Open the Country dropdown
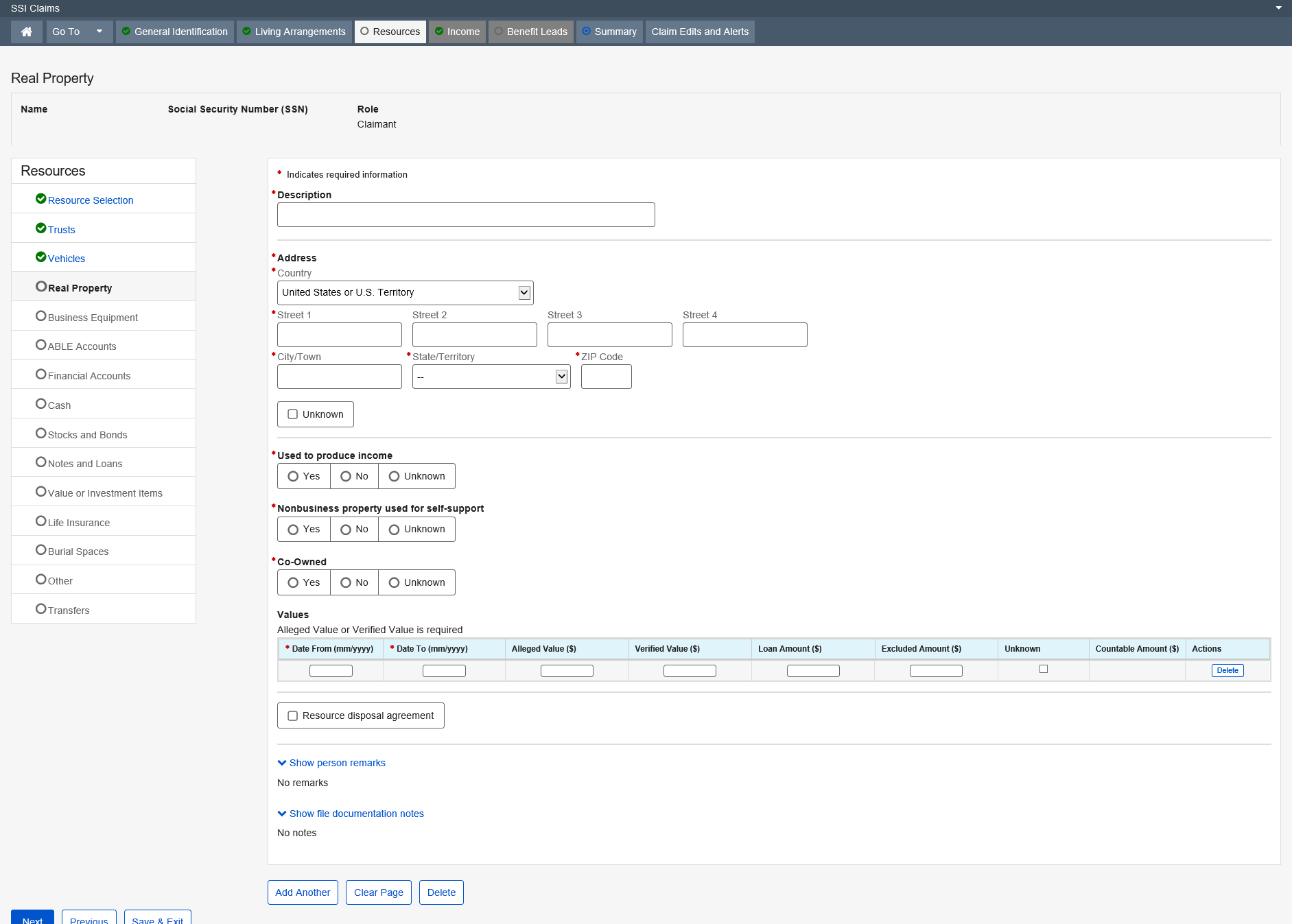 (x=405, y=293)
